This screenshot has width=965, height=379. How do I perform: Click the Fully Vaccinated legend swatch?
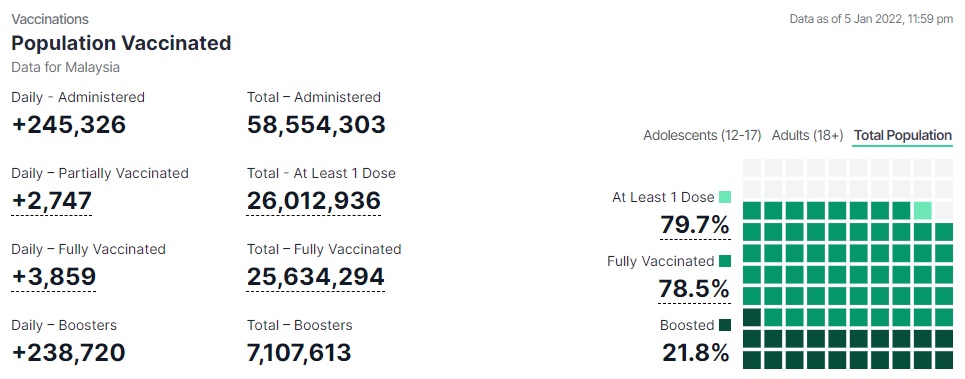(725, 261)
